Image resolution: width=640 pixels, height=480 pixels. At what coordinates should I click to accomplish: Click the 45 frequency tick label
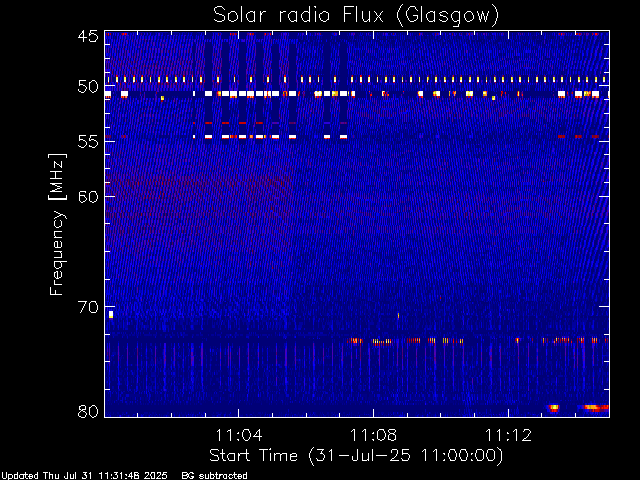(x=88, y=36)
